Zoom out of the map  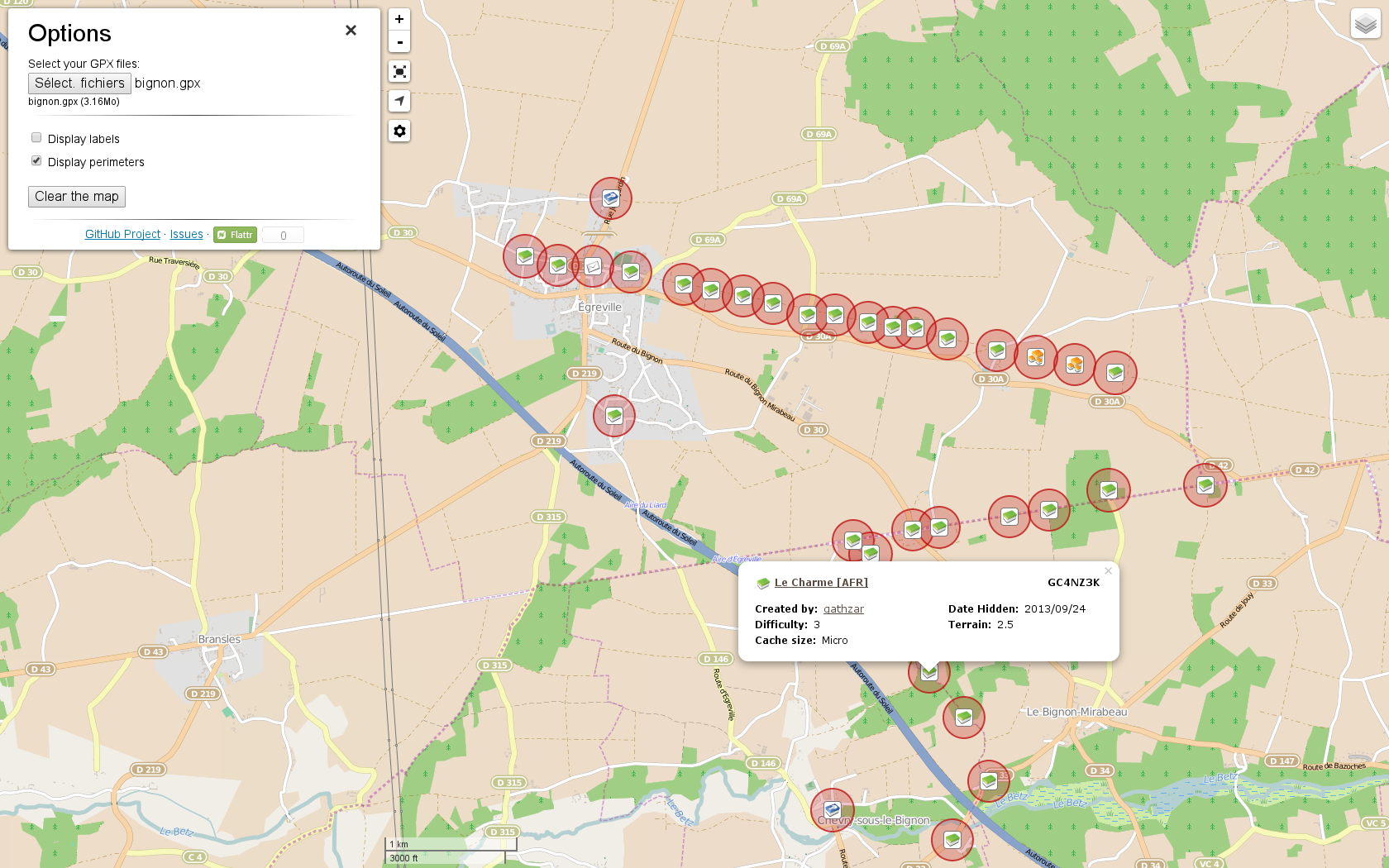click(x=399, y=41)
